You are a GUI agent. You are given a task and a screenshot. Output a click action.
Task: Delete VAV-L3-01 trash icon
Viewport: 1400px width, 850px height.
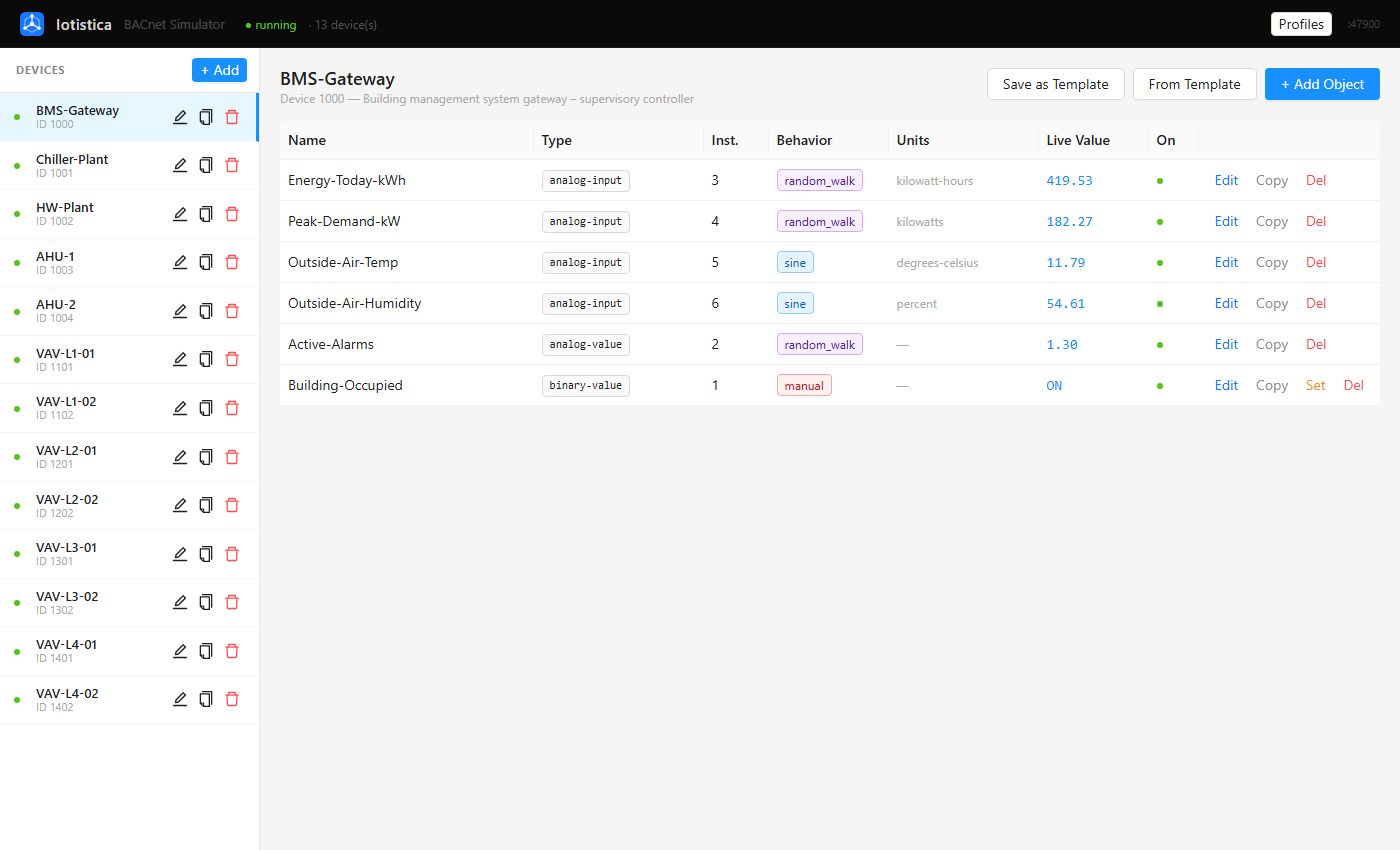(x=232, y=554)
